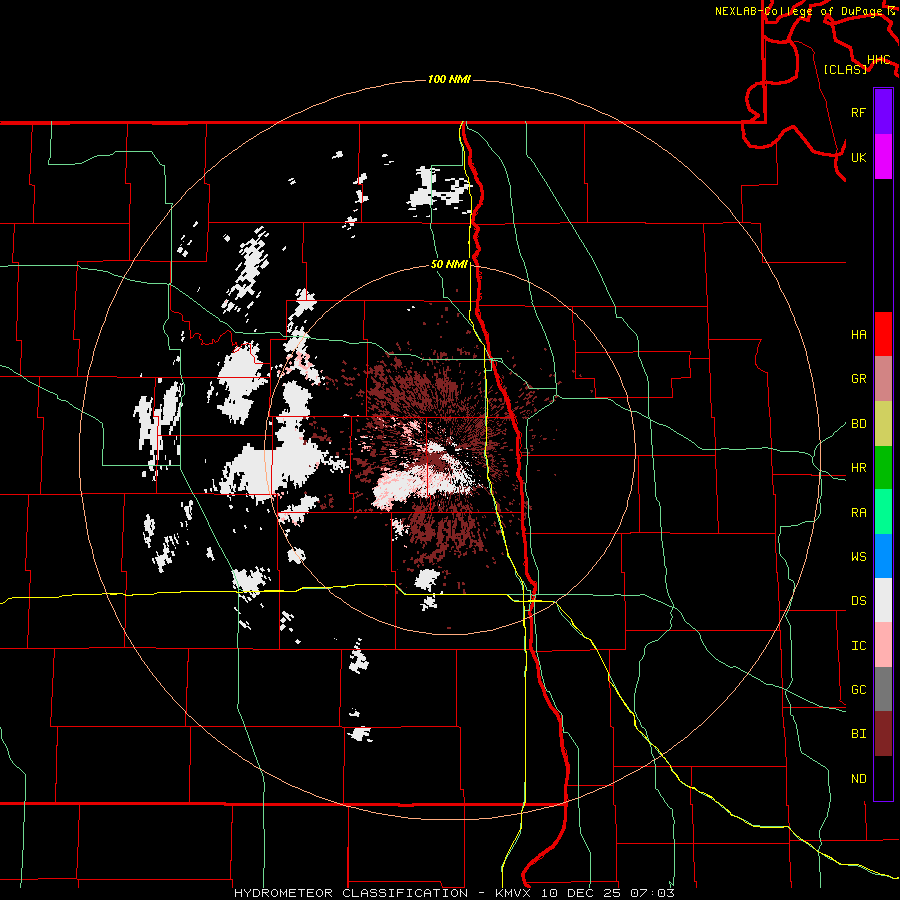Click the NEXLAB-College of DuPage text
The image size is (900, 900).
(x=798, y=11)
